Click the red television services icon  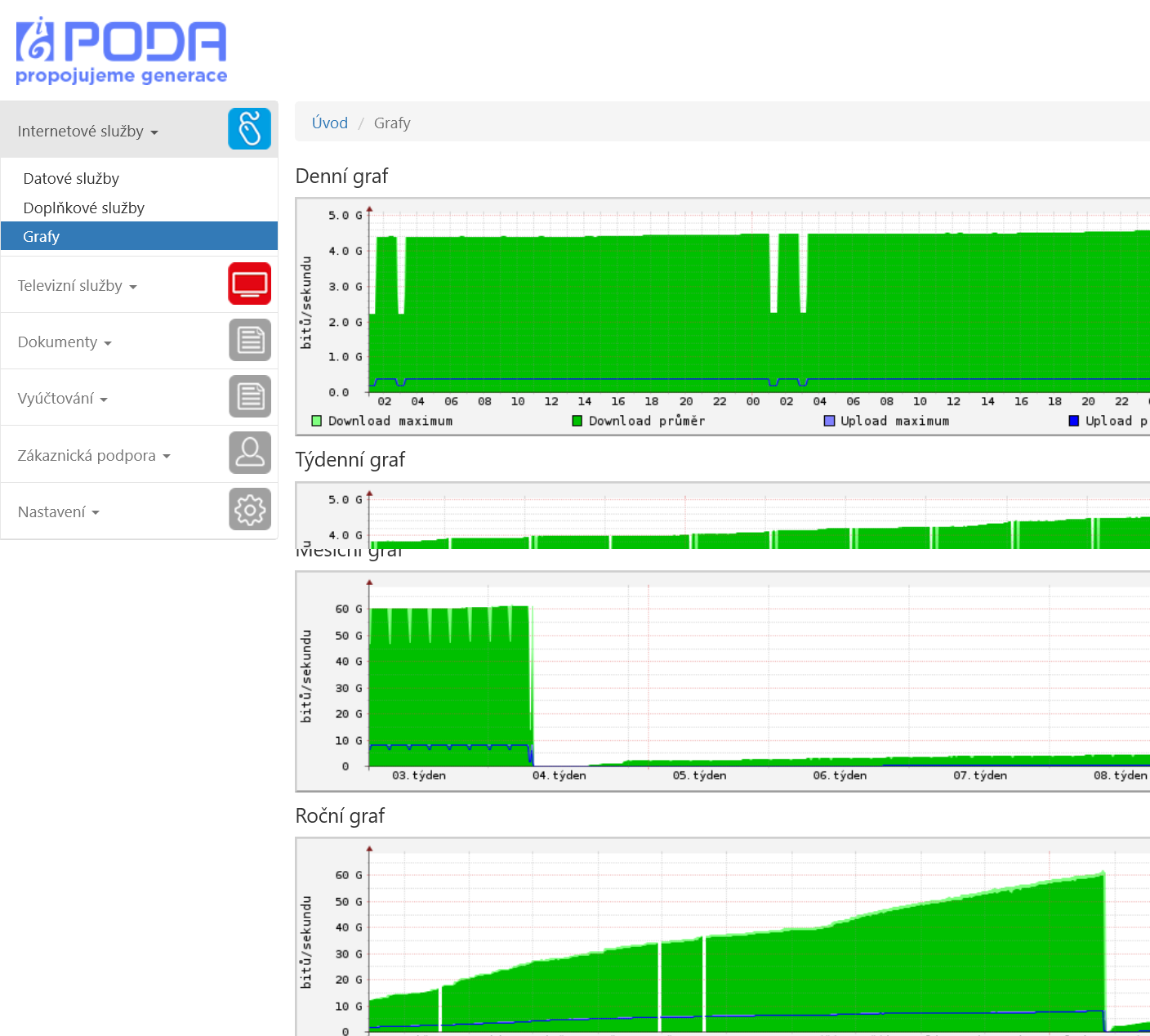(249, 284)
